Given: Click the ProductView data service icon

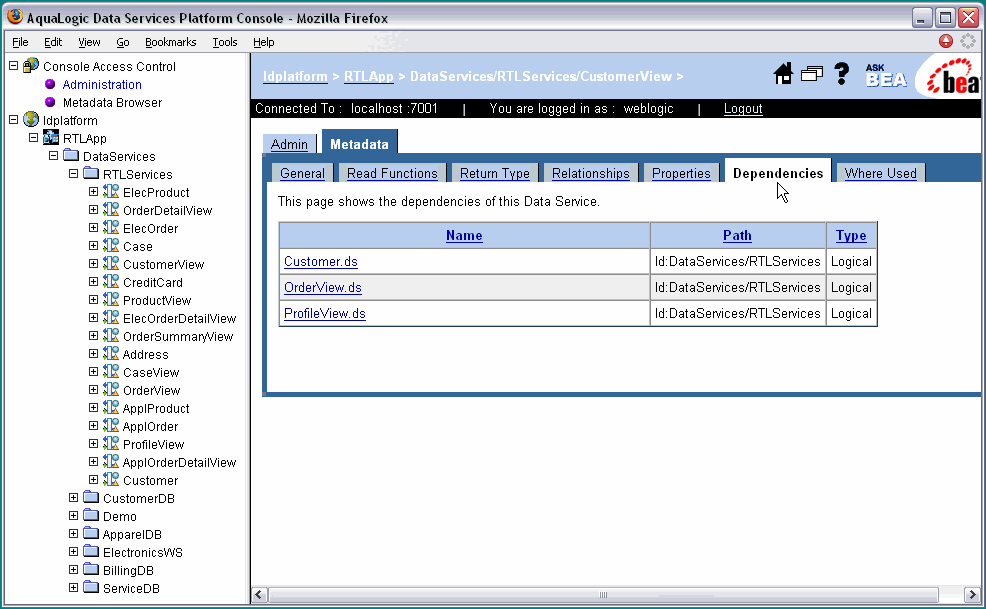Looking at the screenshot, I should point(111,299).
